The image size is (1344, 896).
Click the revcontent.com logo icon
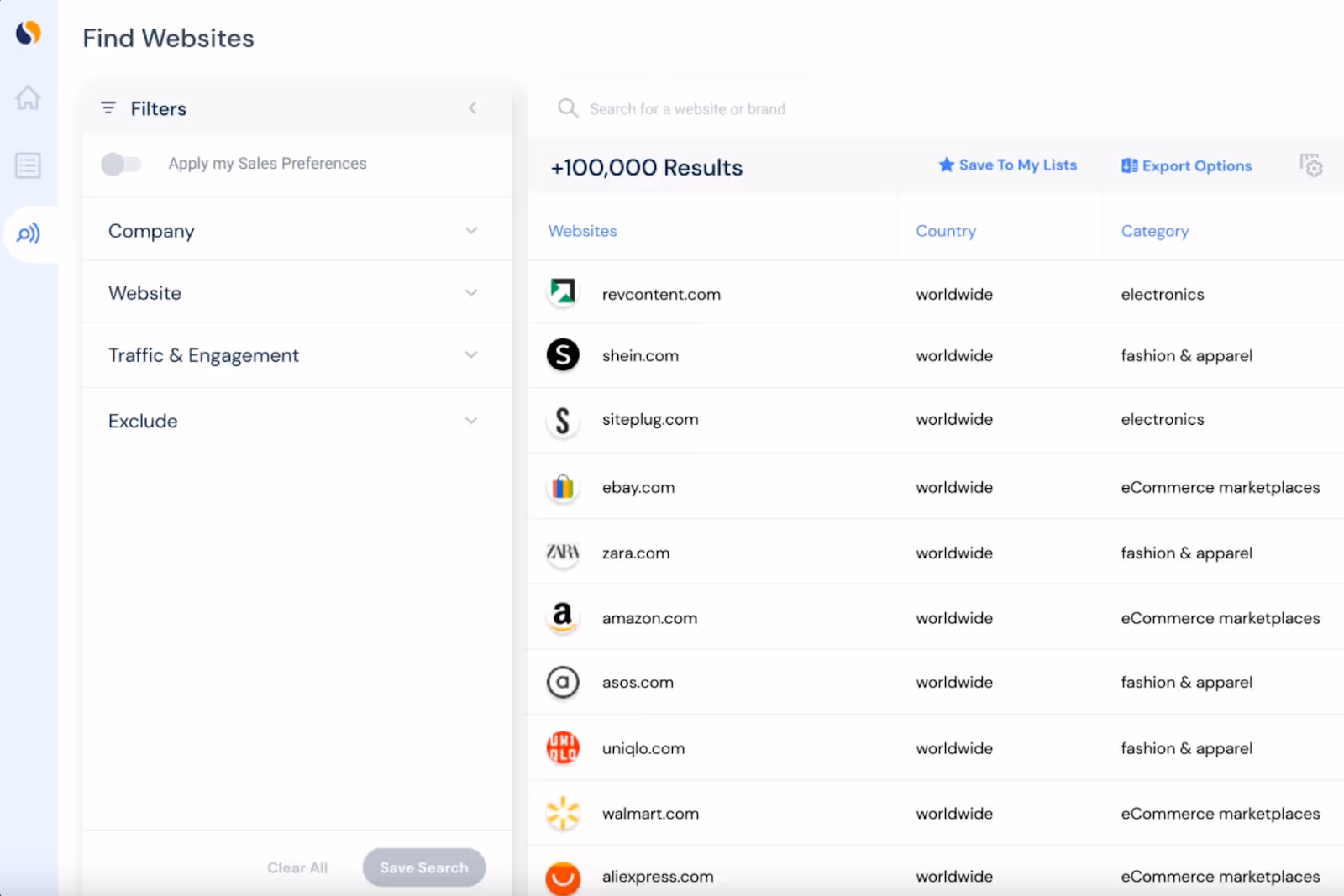pyautogui.click(x=563, y=292)
